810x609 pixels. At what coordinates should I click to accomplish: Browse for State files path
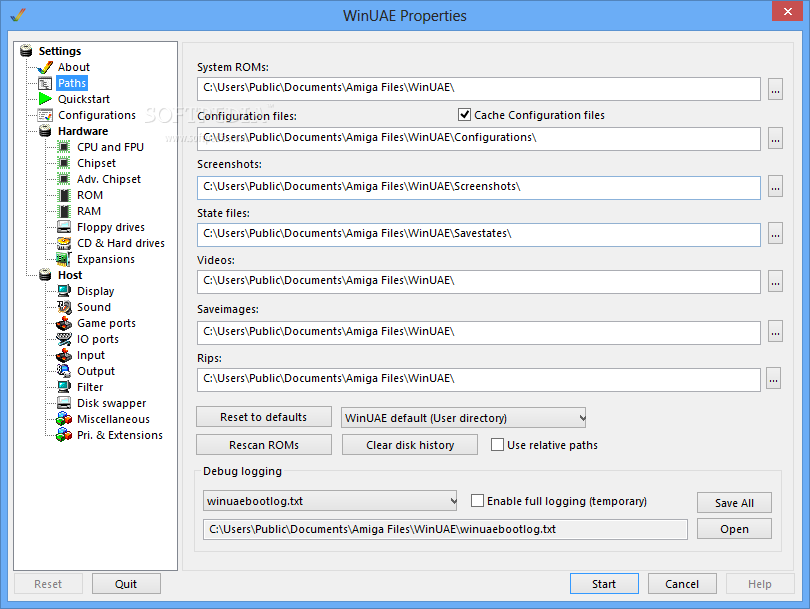click(x=775, y=233)
